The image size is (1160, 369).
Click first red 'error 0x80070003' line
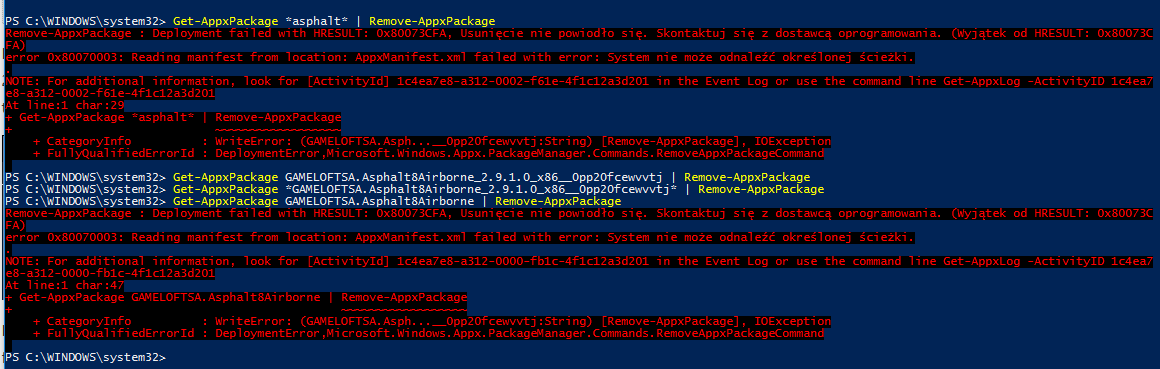[459, 57]
